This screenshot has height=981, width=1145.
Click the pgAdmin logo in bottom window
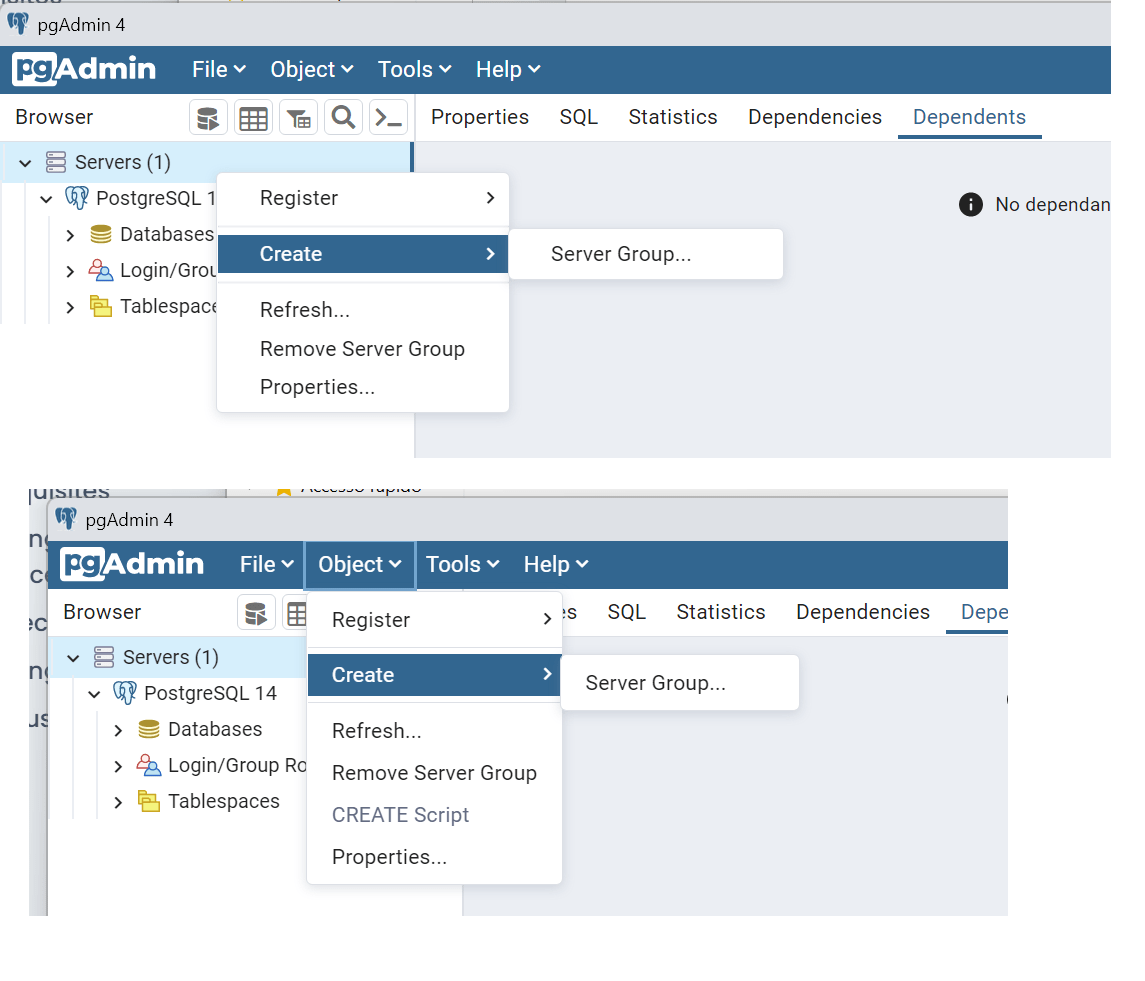point(132,565)
